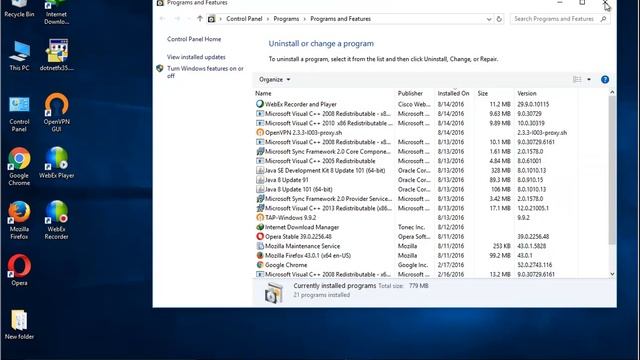Click the OpenVPN 2.3.3 program icon
640x360 pixels.
click(x=260, y=133)
